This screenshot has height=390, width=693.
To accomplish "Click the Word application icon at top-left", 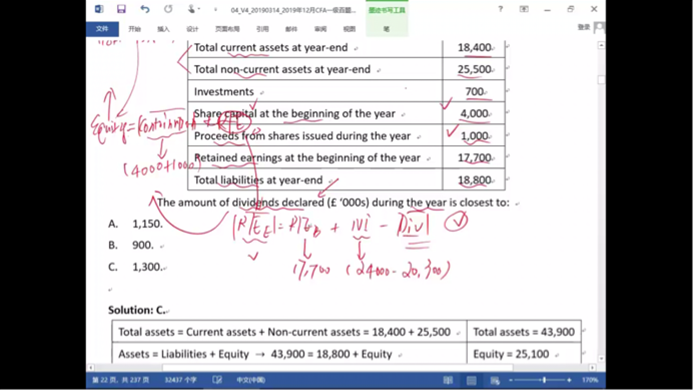I will tap(99, 9).
